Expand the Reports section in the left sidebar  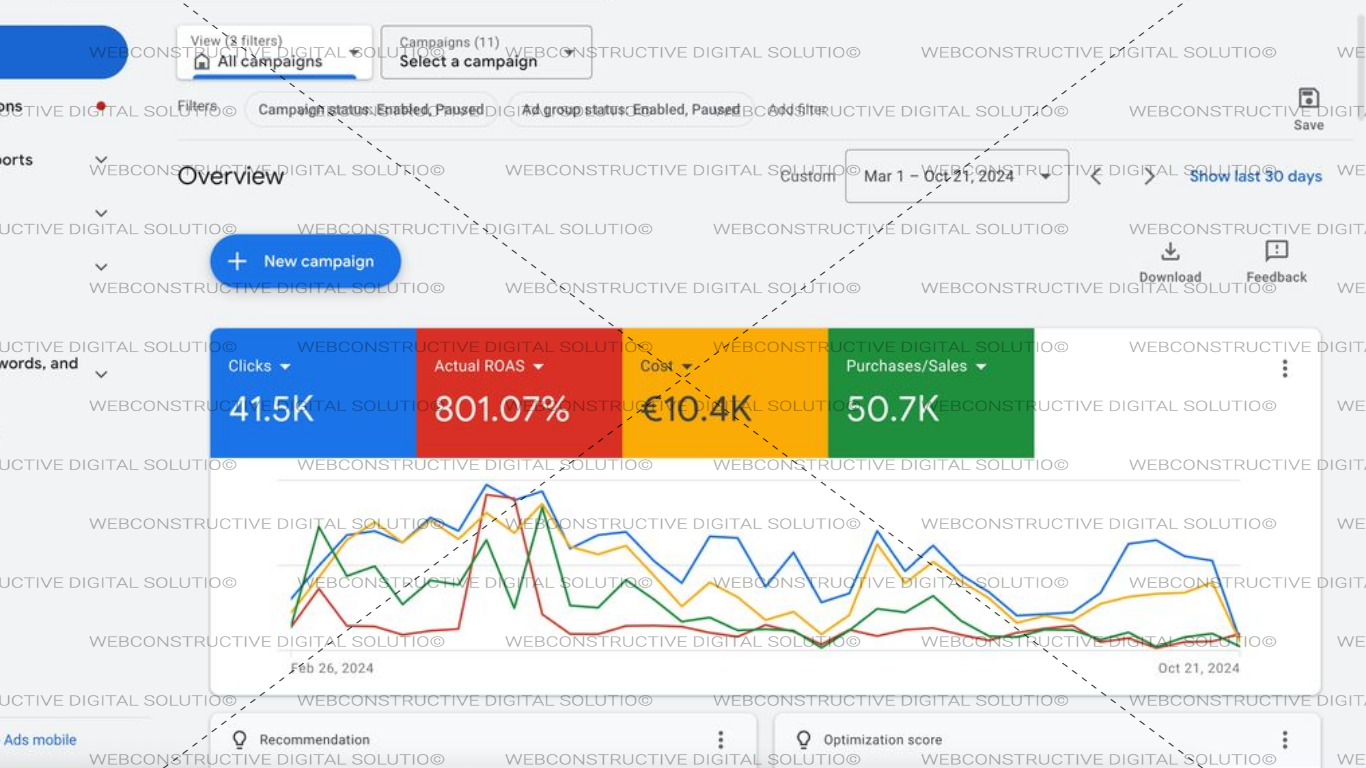[x=99, y=159]
